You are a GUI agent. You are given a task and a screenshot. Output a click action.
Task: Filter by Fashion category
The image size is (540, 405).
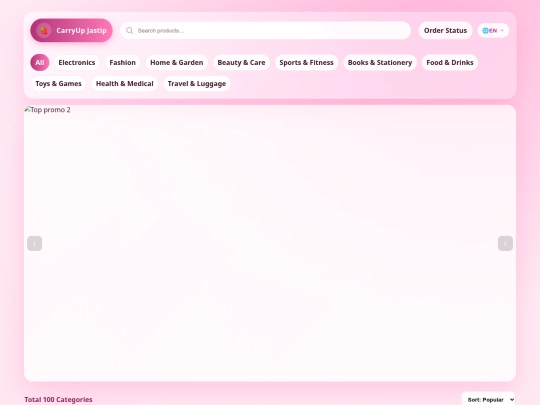pyautogui.click(x=123, y=62)
